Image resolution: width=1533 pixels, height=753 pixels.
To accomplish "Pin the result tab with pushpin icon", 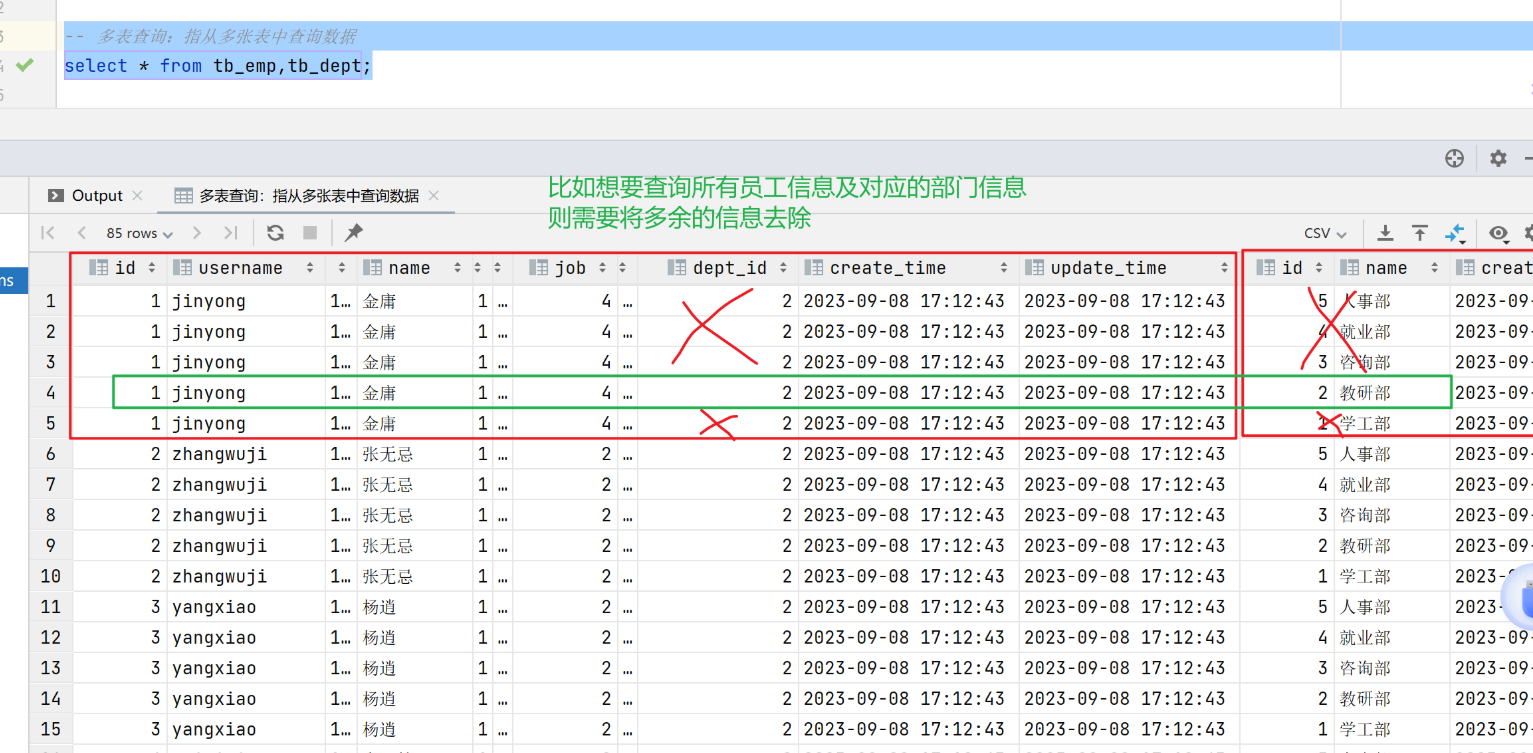I will tap(353, 233).
